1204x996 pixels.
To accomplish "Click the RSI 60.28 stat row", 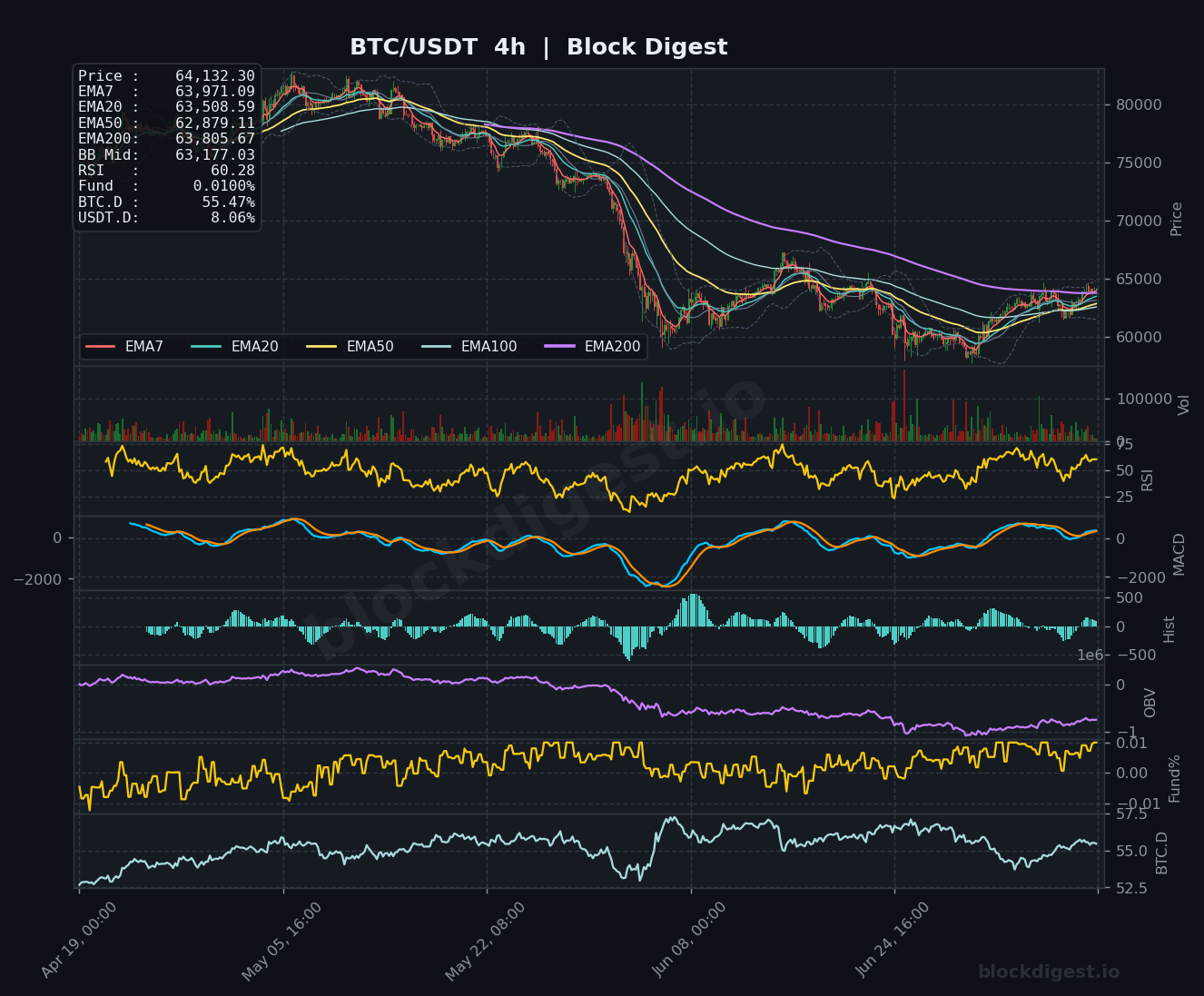I will (x=166, y=171).
